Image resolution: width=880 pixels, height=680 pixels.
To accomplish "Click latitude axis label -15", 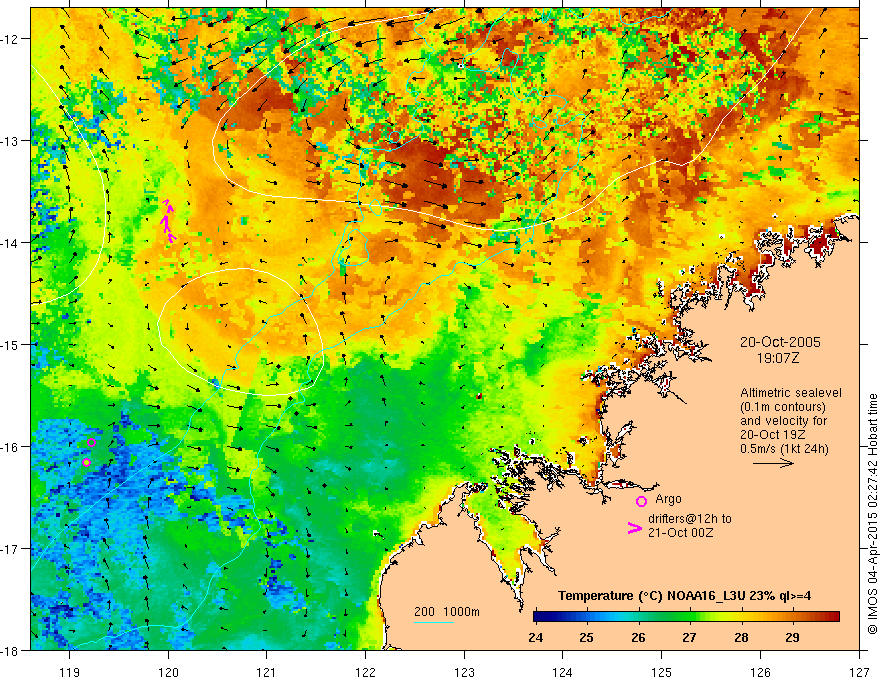I will (x=10, y=344).
